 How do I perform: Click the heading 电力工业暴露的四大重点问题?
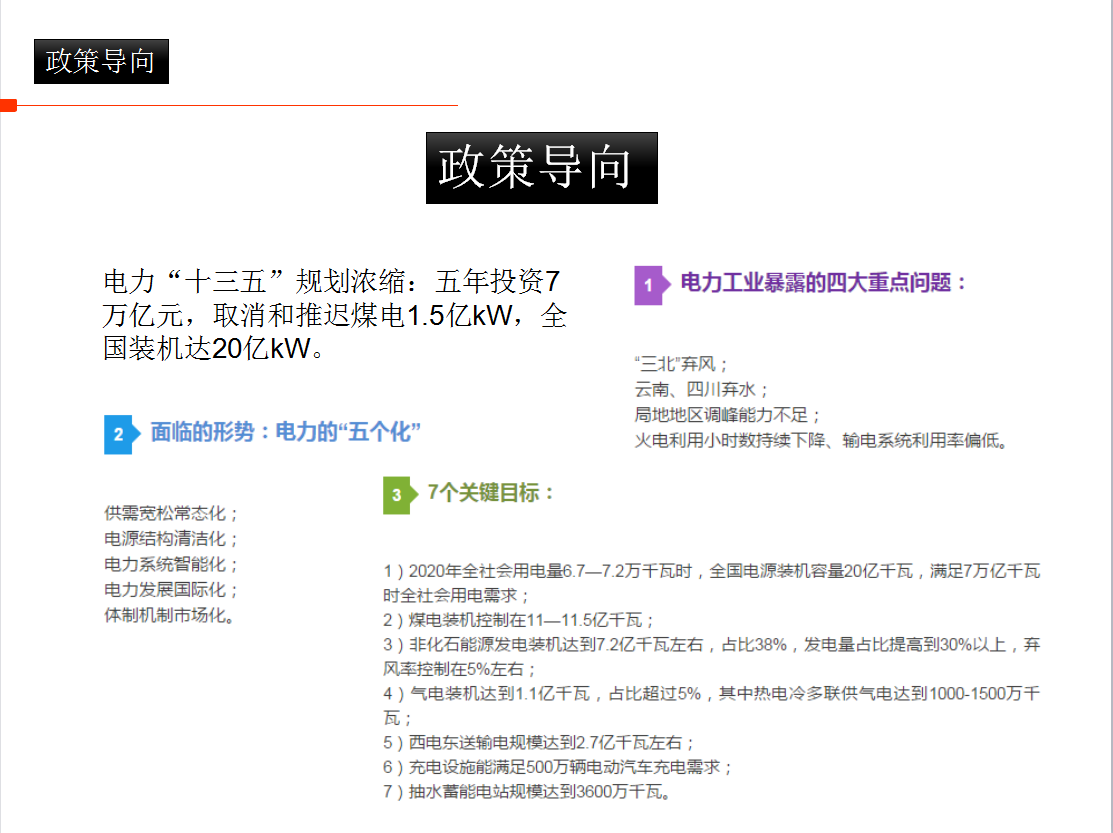(x=824, y=283)
